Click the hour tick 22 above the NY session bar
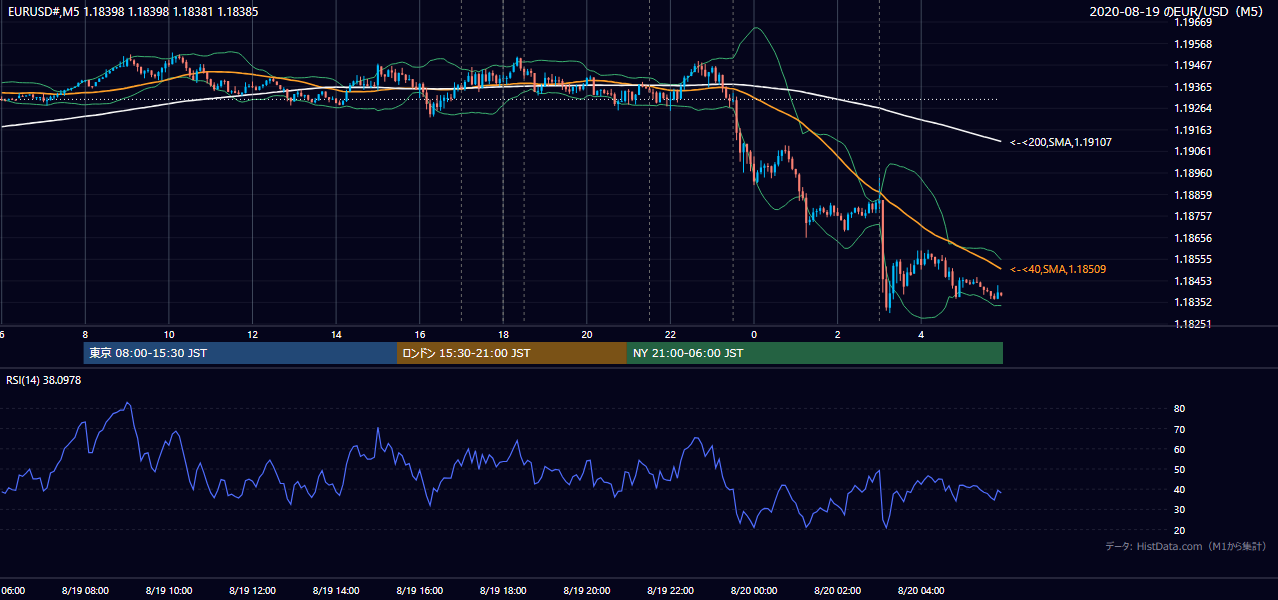 (x=670, y=335)
